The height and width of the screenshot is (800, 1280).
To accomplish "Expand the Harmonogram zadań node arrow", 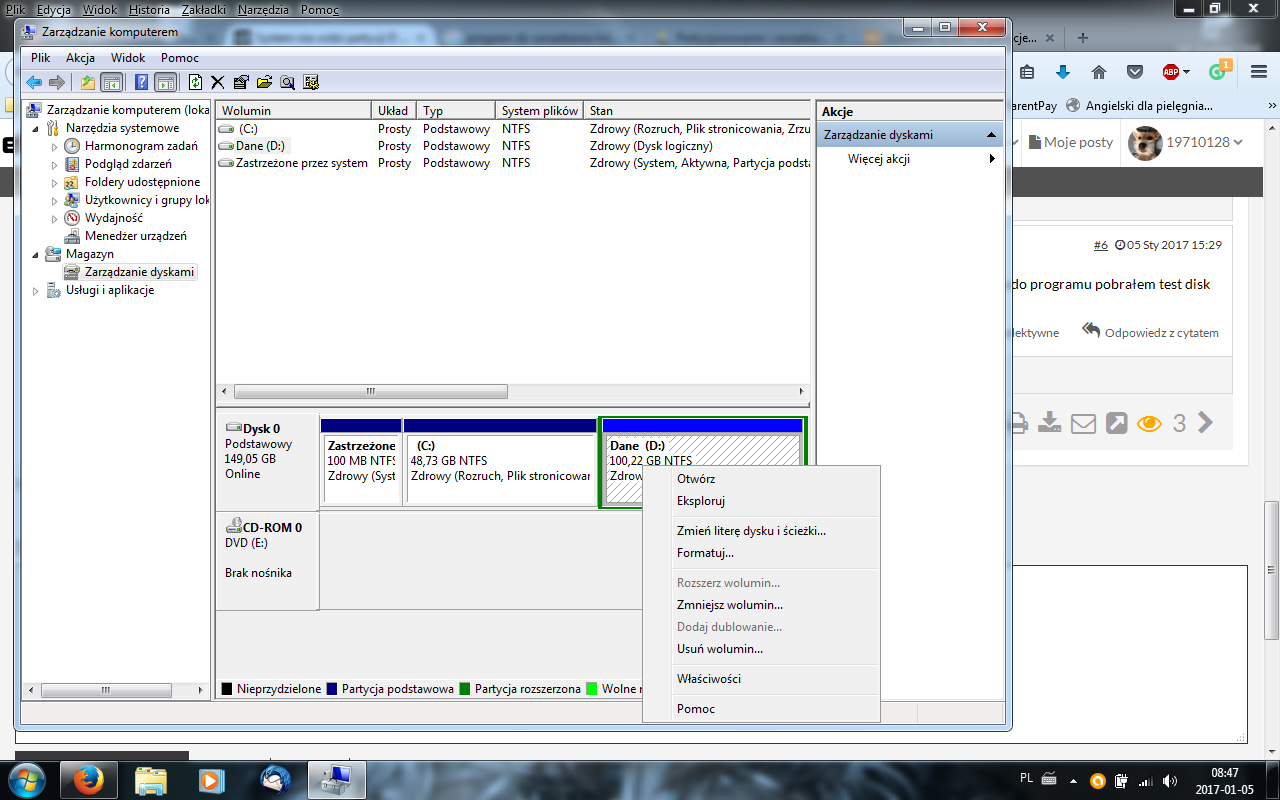I will [55, 146].
